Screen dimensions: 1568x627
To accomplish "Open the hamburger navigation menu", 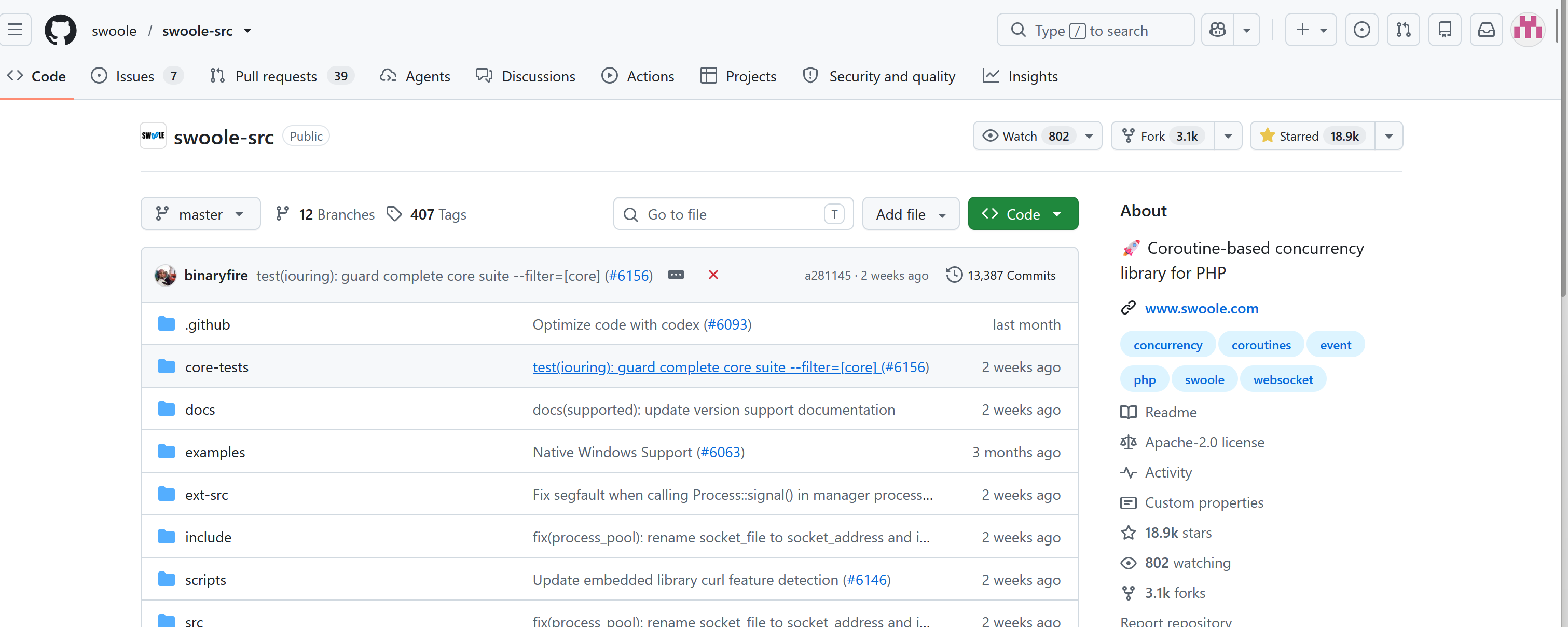I will point(15,30).
